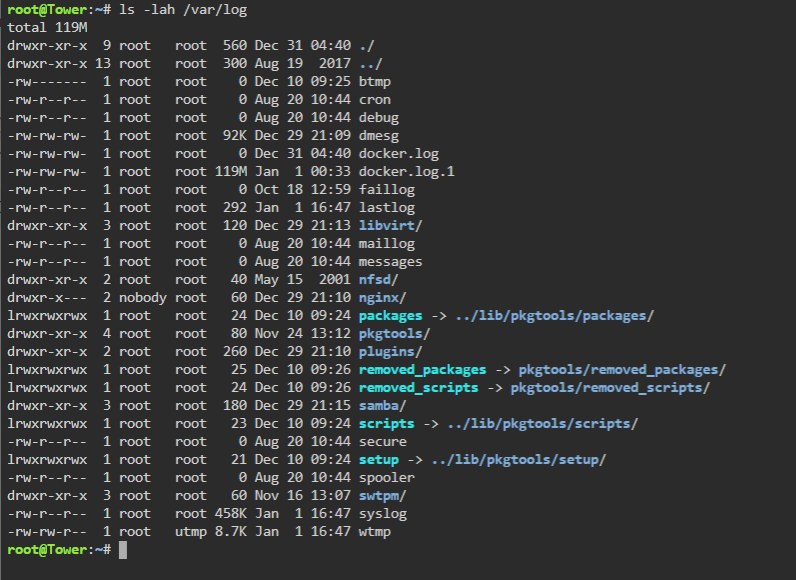Click the '../lib/pkgtools/setup/' link target
Viewport: 796px width, 580px height.
click(519, 460)
